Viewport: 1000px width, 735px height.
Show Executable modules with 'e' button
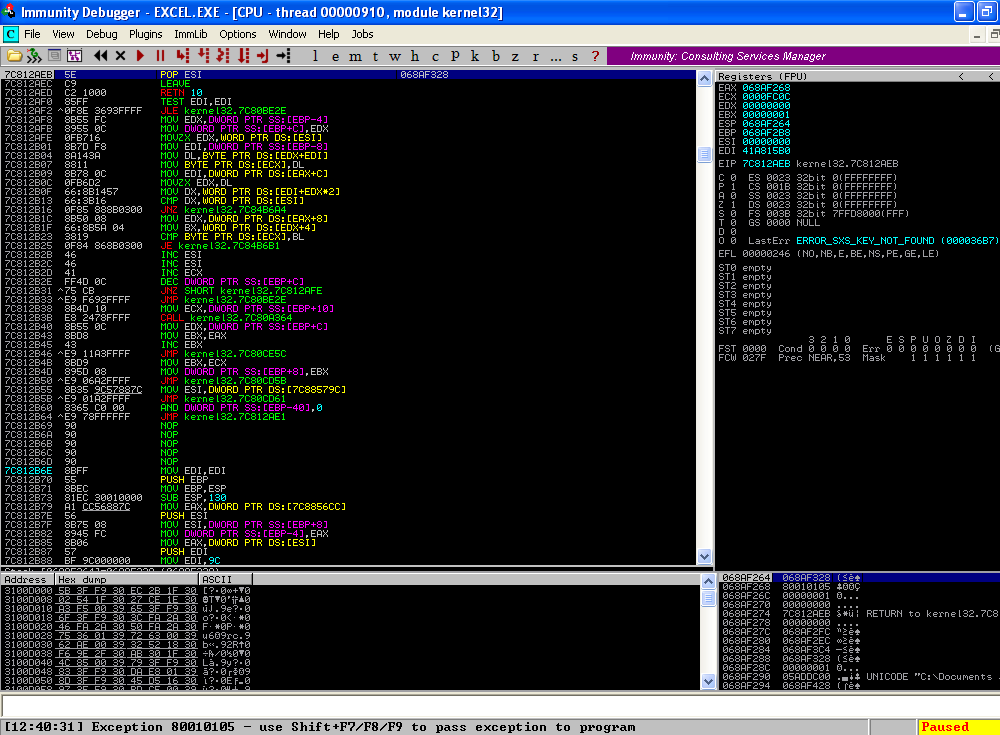[335, 56]
